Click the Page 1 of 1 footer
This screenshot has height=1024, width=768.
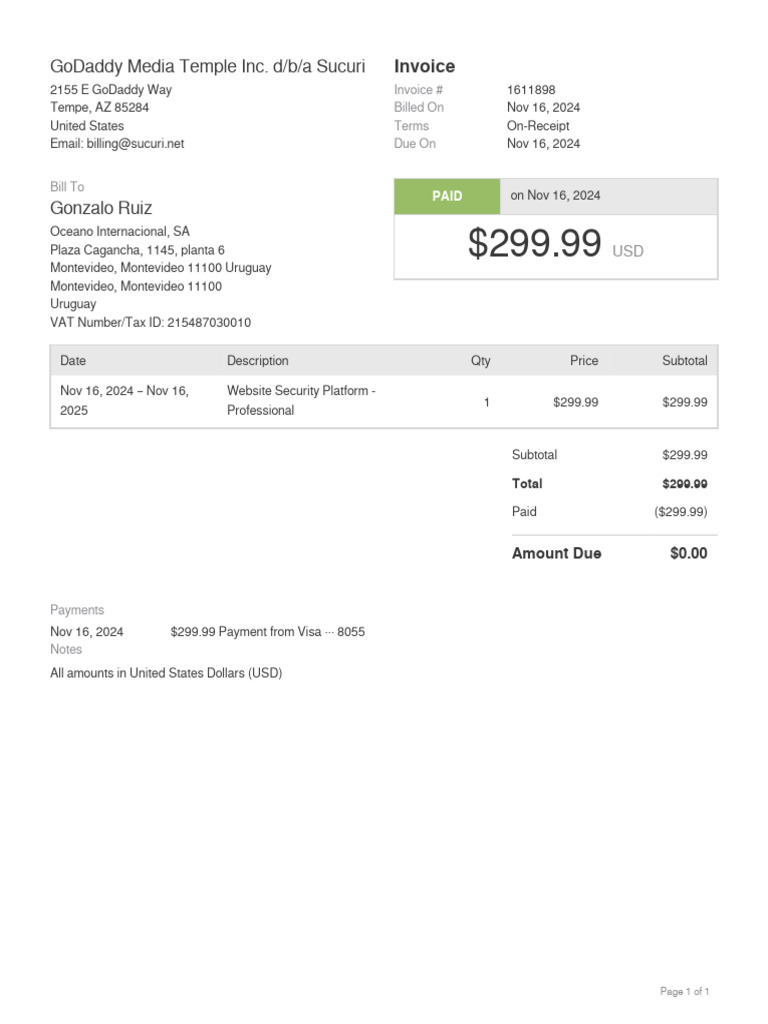pyautogui.click(x=684, y=992)
